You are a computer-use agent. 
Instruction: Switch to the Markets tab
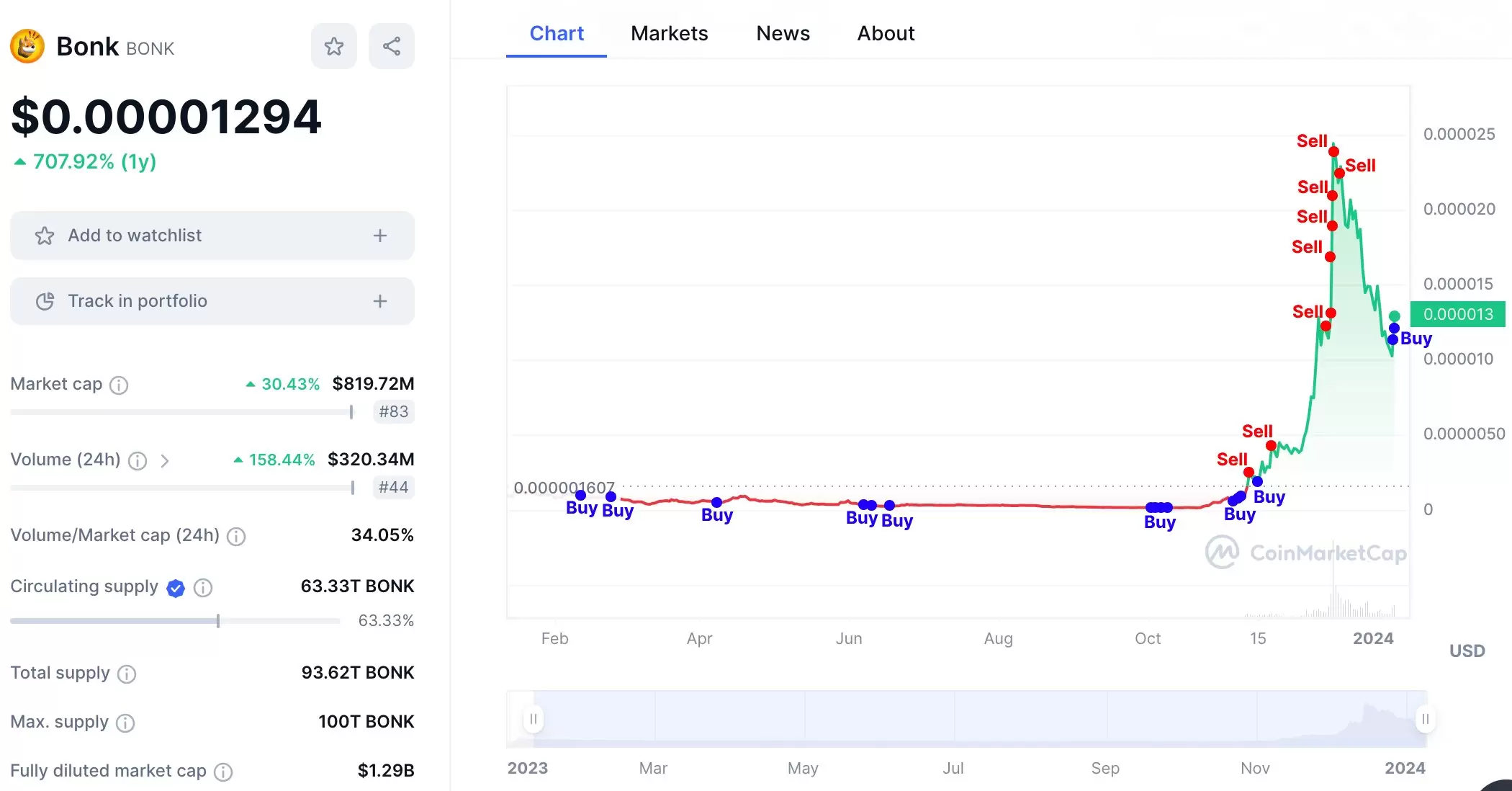669,33
